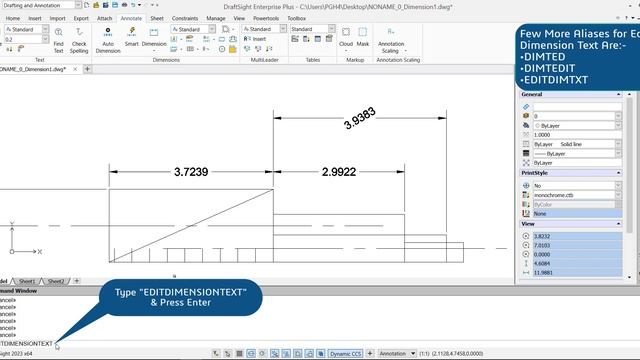
Task: Toggle the Ortho status bar button
Action: [251, 353]
